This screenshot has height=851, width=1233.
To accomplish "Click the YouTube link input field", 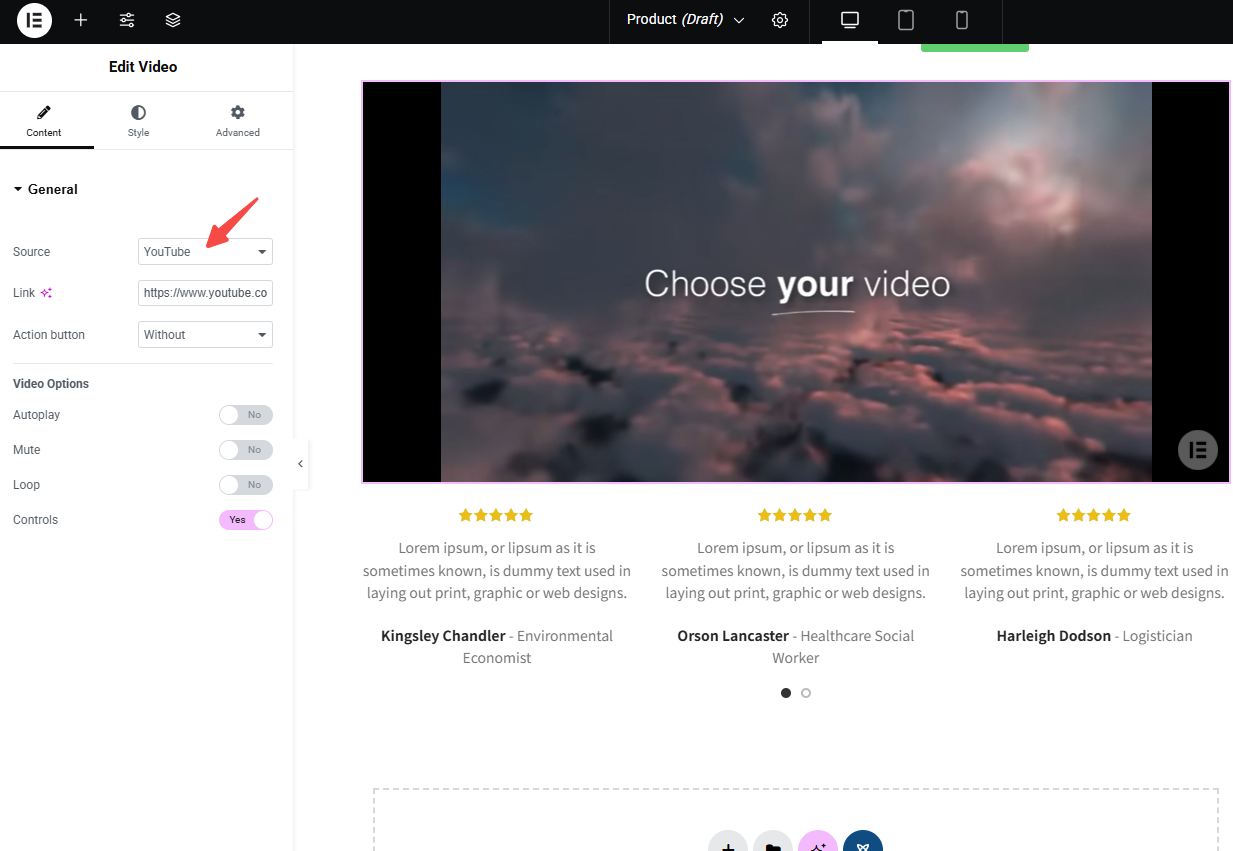I will (205, 293).
